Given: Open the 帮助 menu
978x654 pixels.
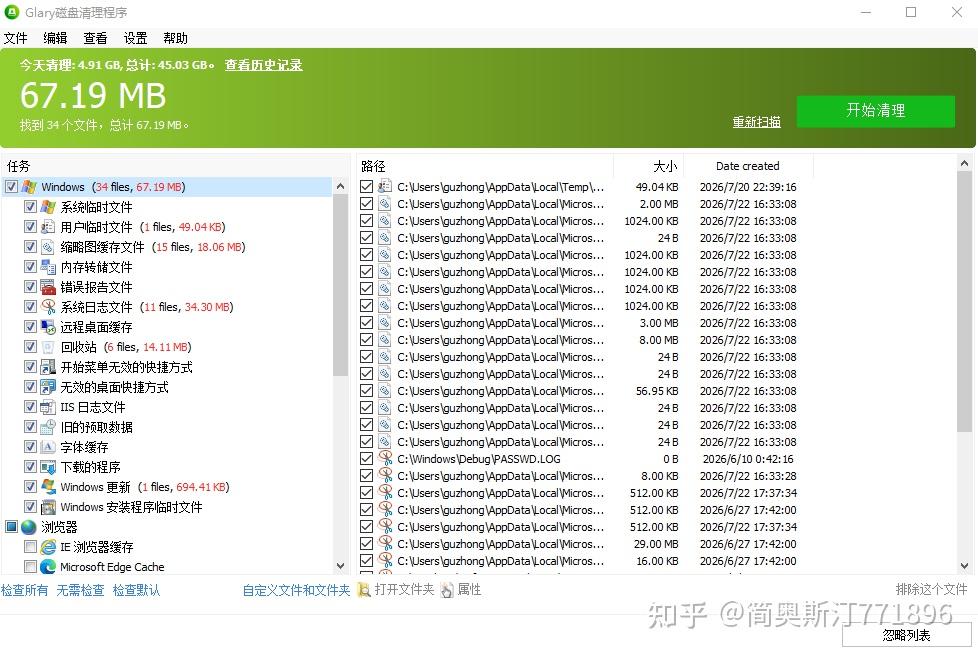Looking at the screenshot, I should 175,38.
